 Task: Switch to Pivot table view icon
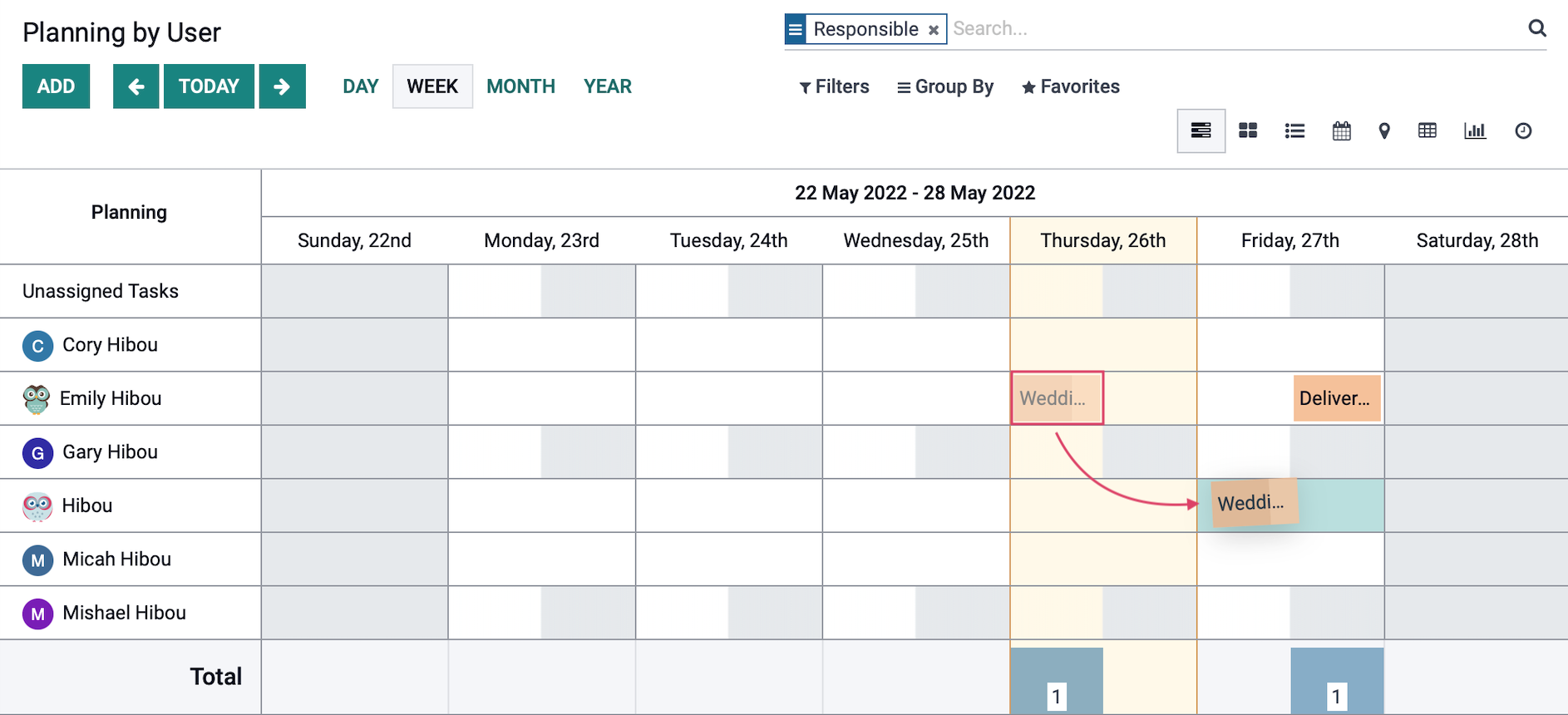[1427, 131]
